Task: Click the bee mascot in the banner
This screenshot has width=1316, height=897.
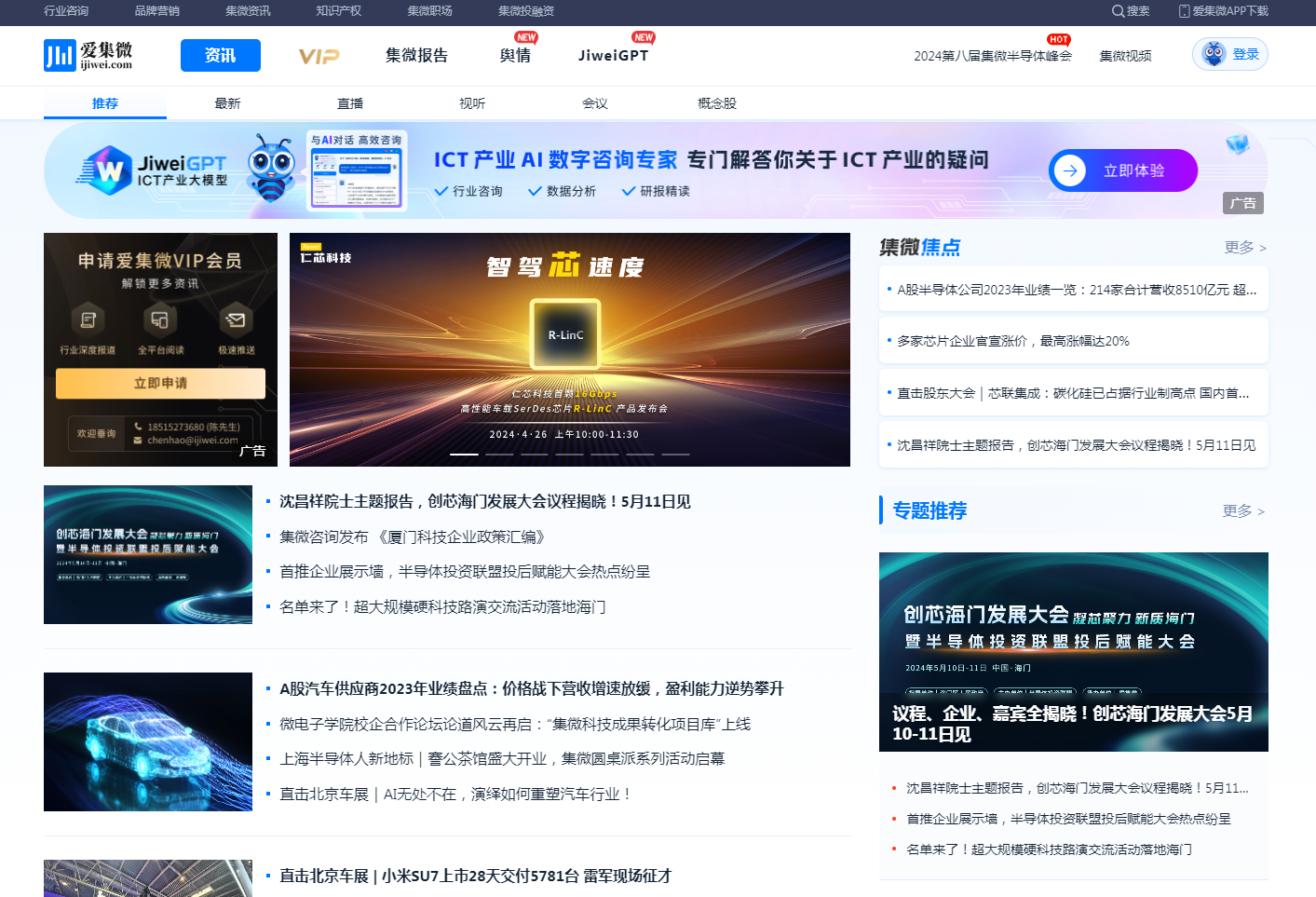Action: coord(271,168)
